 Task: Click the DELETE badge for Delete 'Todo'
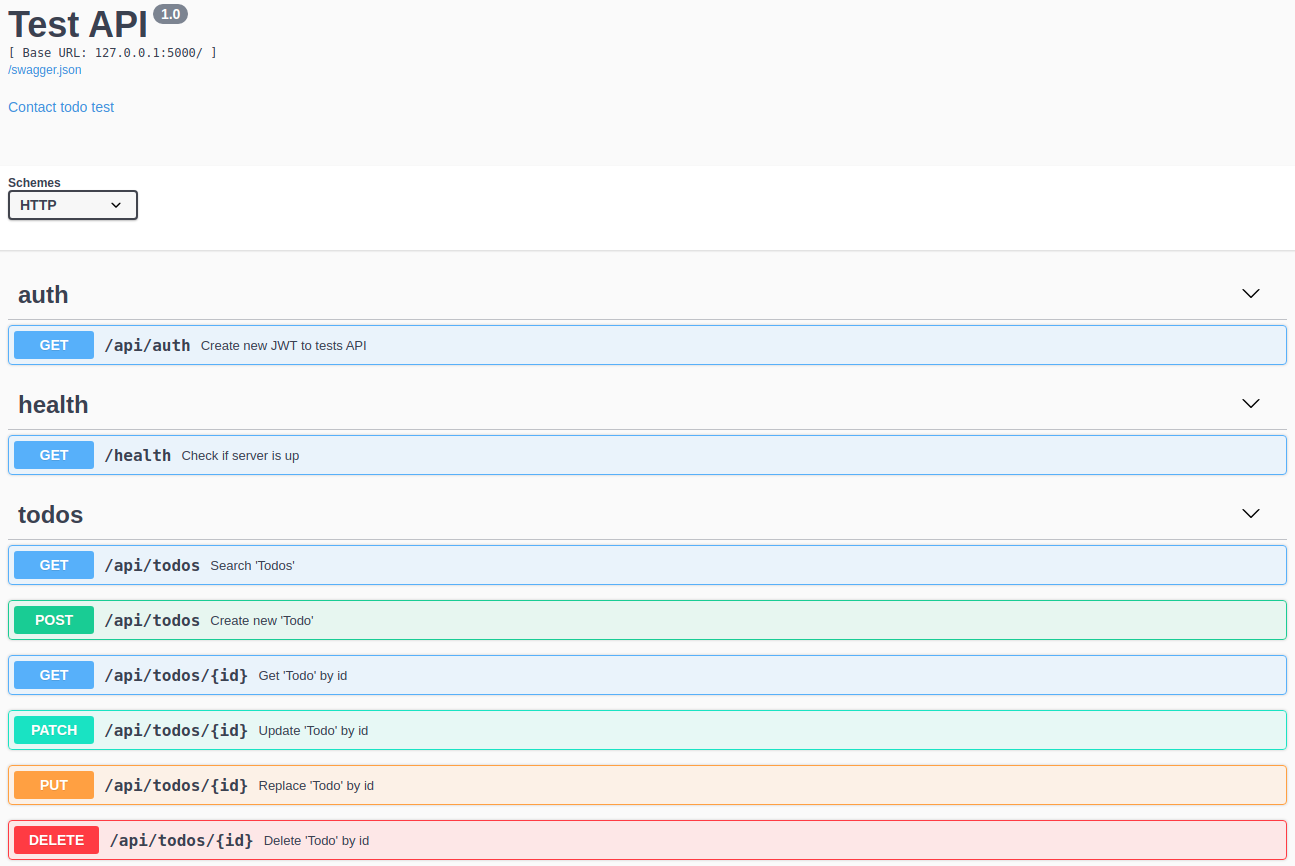pos(56,840)
